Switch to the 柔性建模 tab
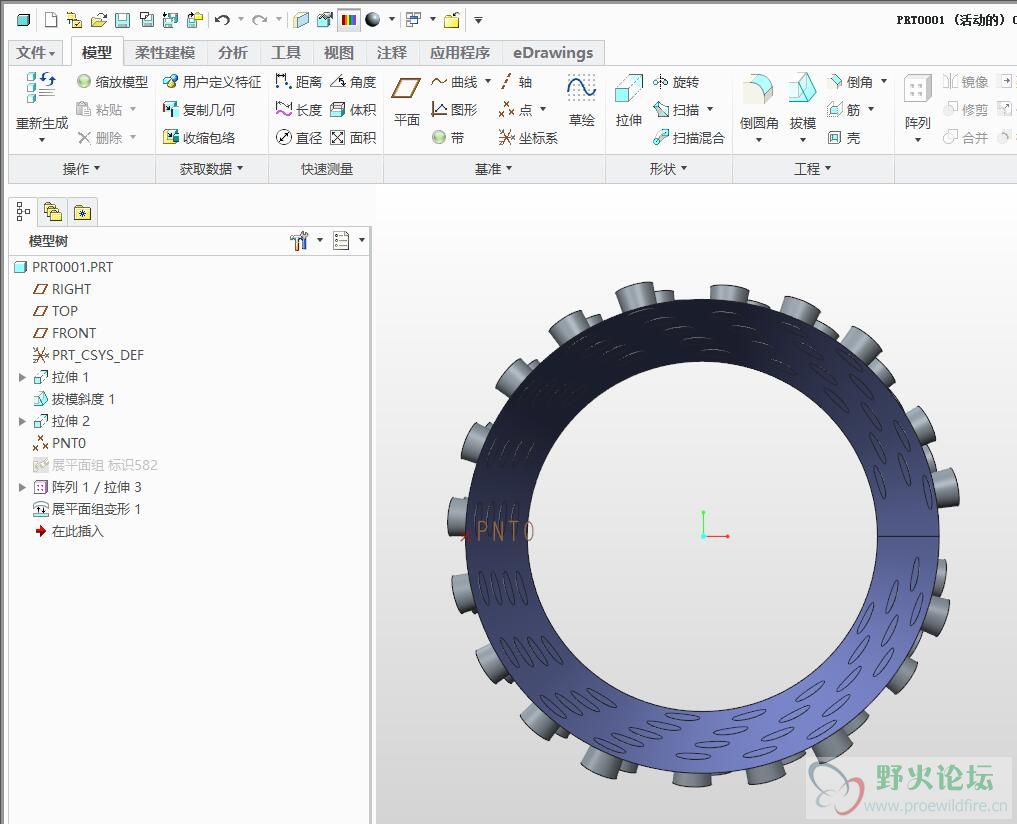This screenshot has width=1017, height=824. click(165, 53)
